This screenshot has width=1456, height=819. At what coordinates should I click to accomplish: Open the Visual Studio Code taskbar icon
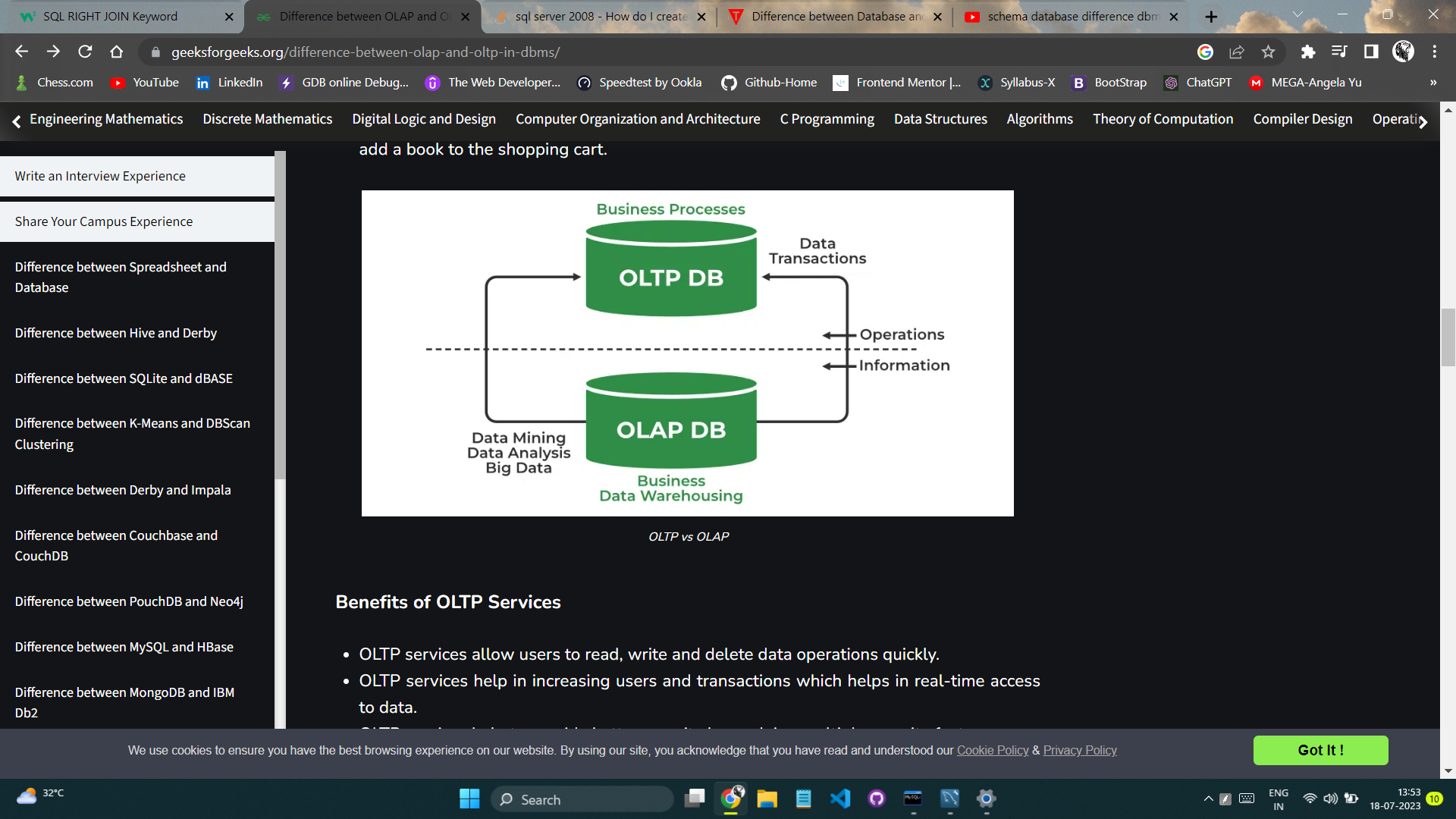840,799
